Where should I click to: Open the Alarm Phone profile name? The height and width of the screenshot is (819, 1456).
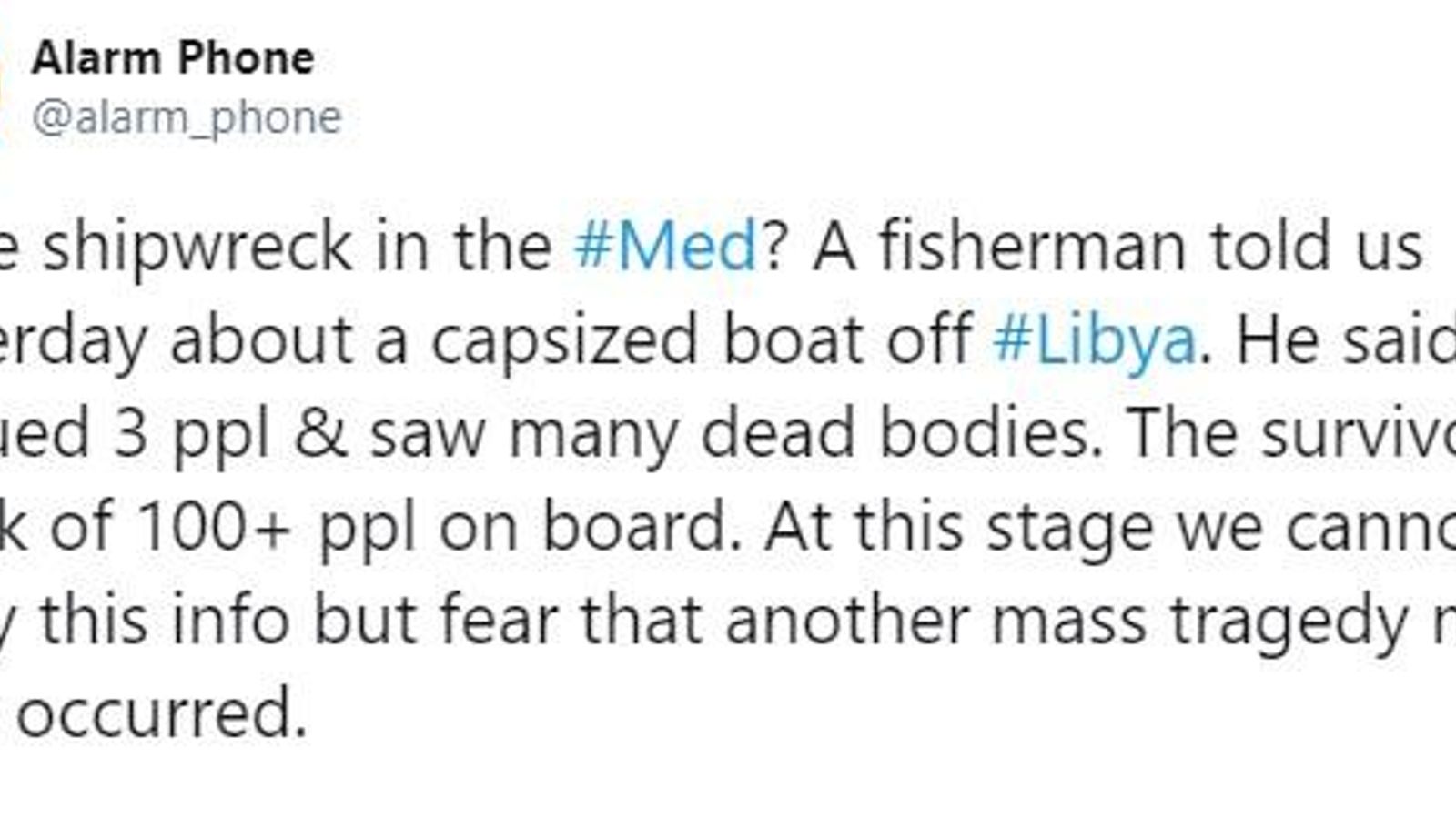[x=173, y=59]
